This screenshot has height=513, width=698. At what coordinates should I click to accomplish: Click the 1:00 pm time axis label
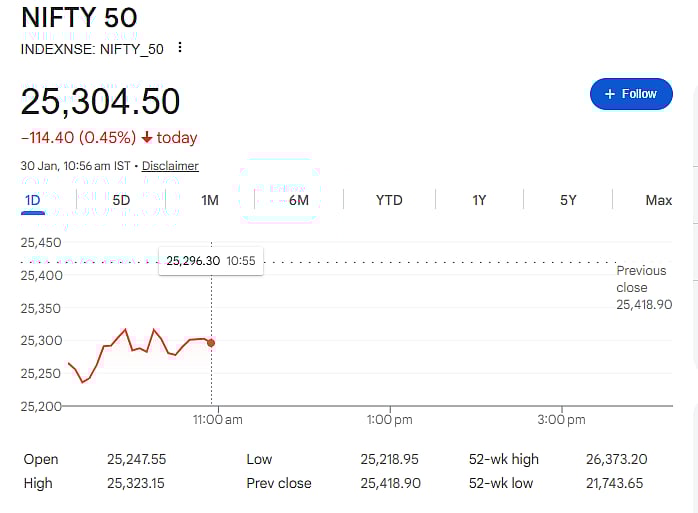[389, 420]
